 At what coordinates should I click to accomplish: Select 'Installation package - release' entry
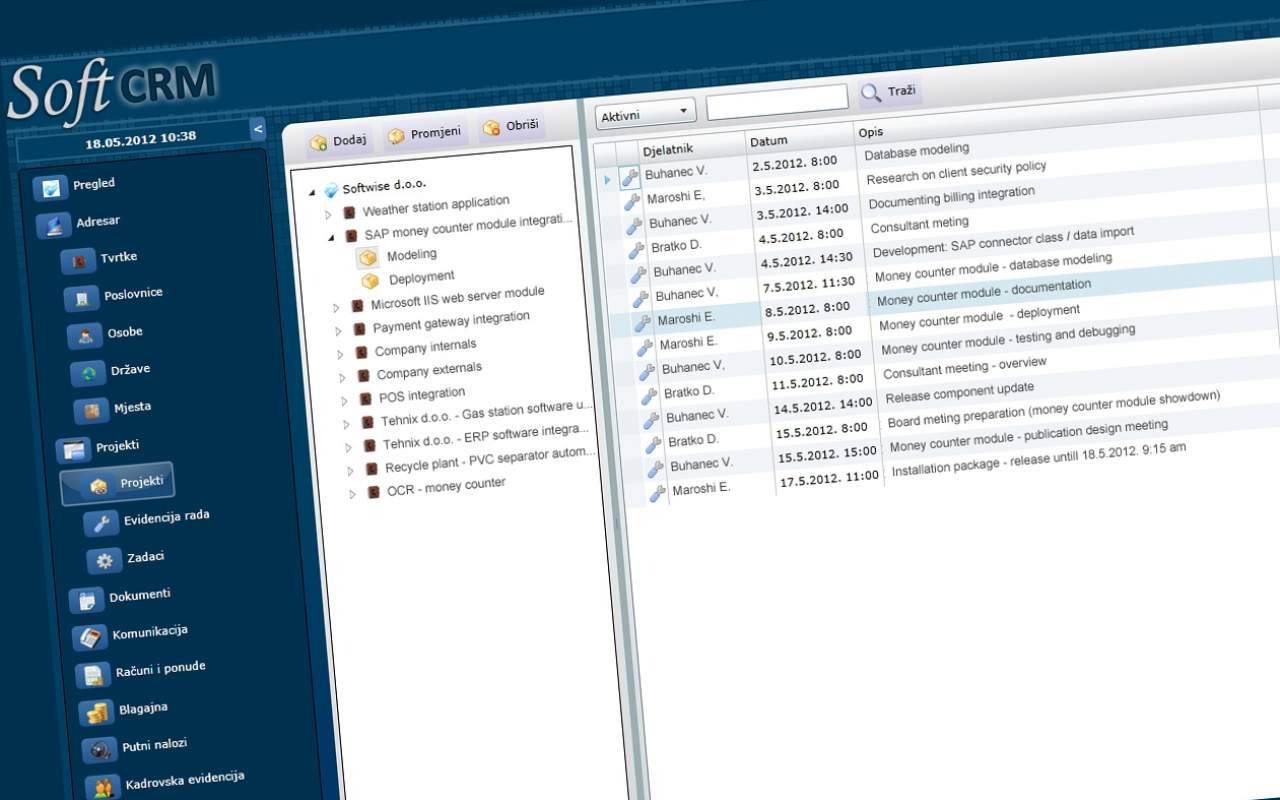click(x=1038, y=459)
